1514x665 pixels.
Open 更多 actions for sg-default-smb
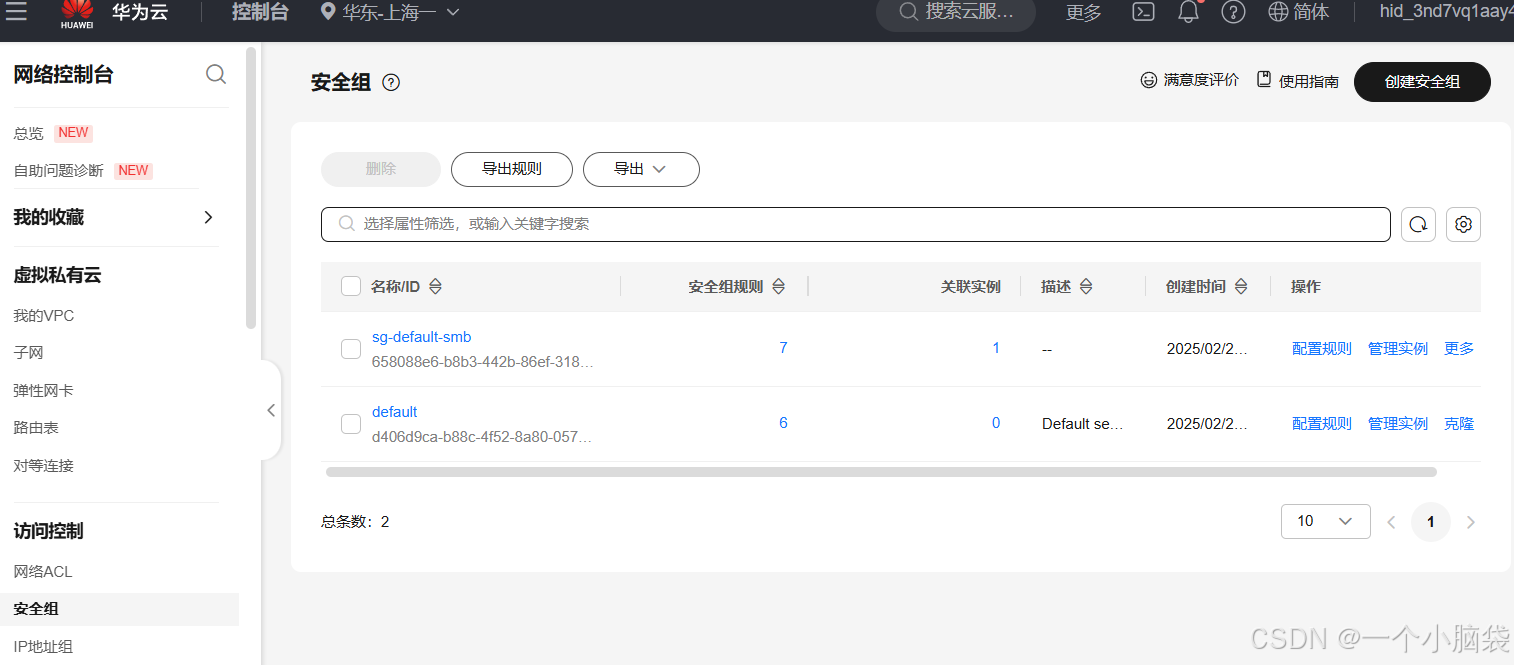click(x=1459, y=349)
